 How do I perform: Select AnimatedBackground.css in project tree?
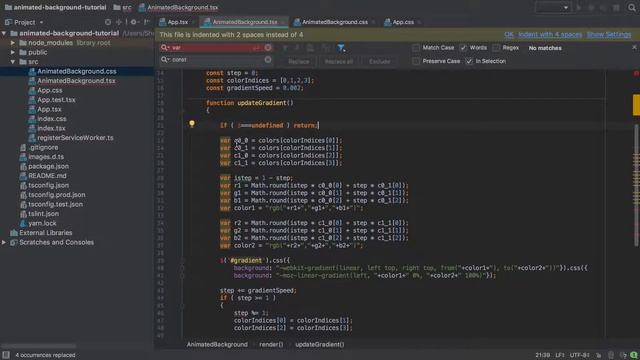coord(77,71)
